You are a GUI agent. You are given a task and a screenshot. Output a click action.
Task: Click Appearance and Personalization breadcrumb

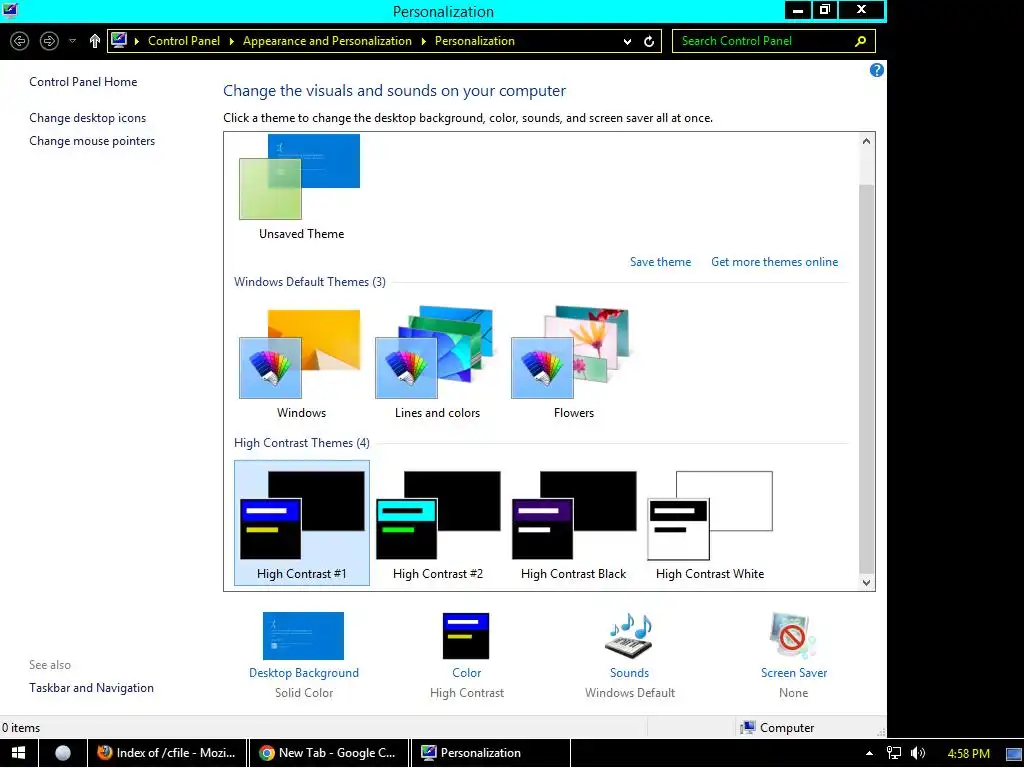pos(327,41)
